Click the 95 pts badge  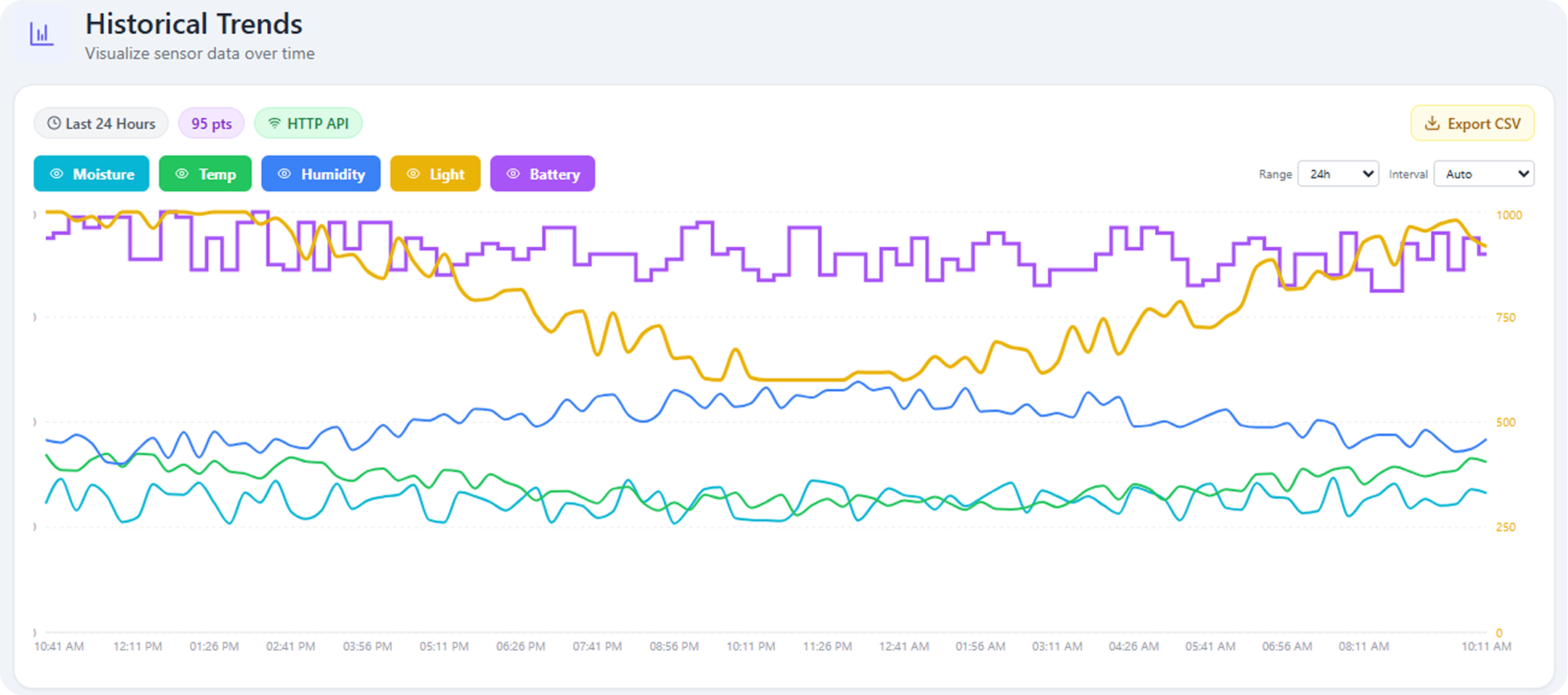[211, 123]
